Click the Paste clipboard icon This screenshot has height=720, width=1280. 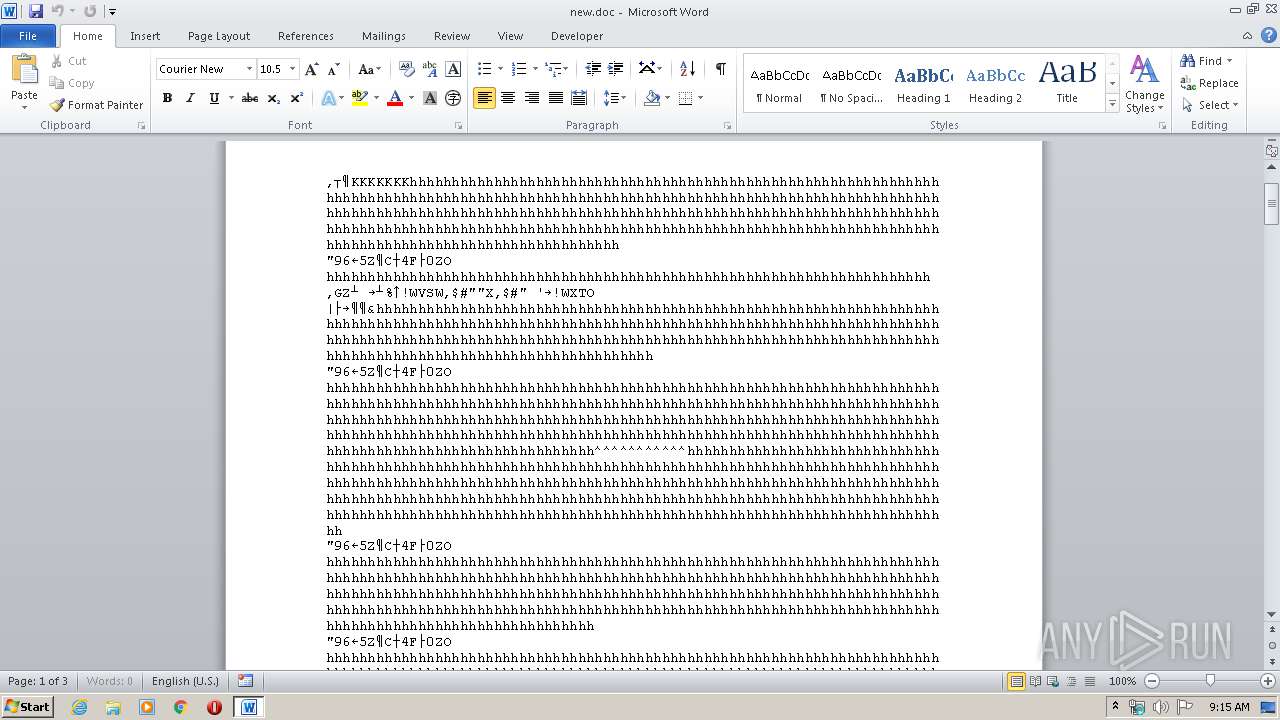[24, 70]
